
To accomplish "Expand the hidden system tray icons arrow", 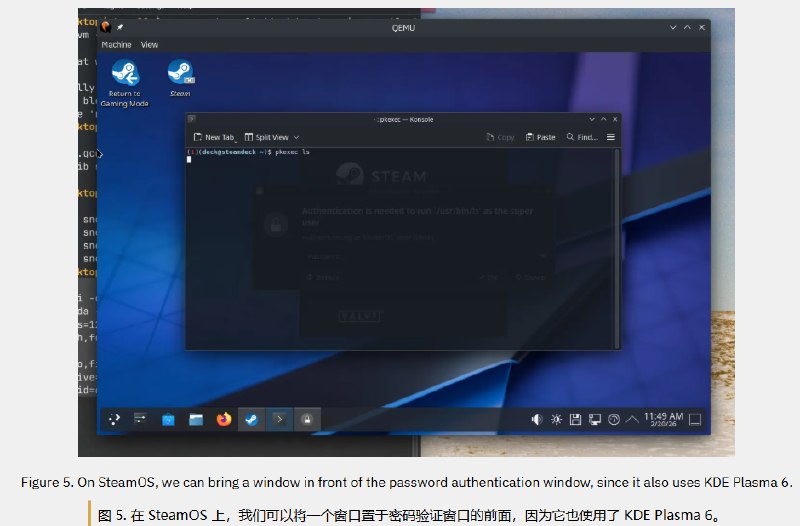I will (x=632, y=419).
